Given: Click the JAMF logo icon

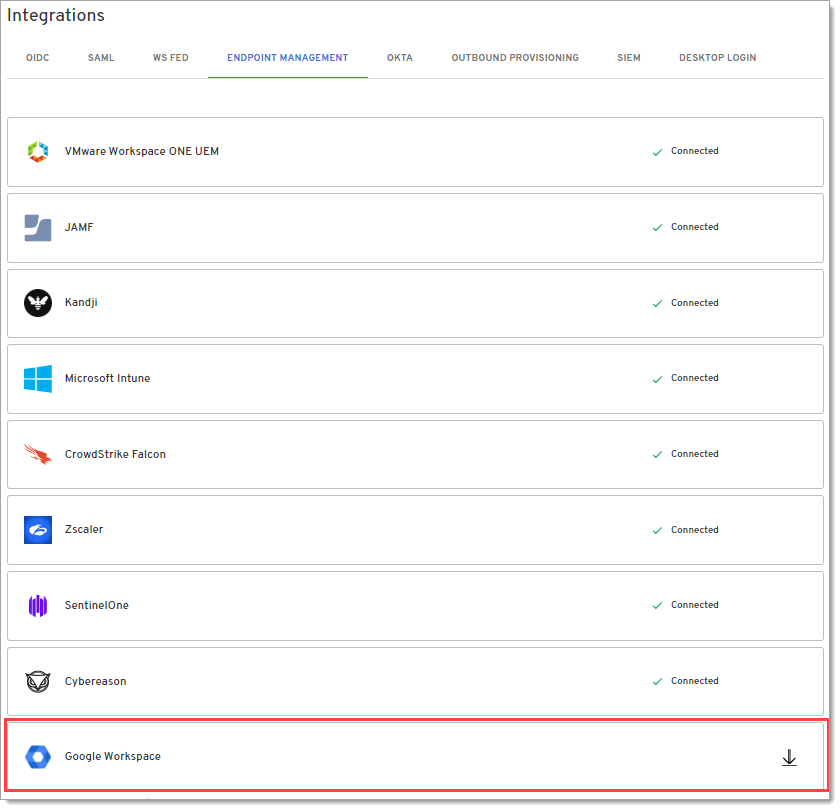Looking at the screenshot, I should point(38,228).
